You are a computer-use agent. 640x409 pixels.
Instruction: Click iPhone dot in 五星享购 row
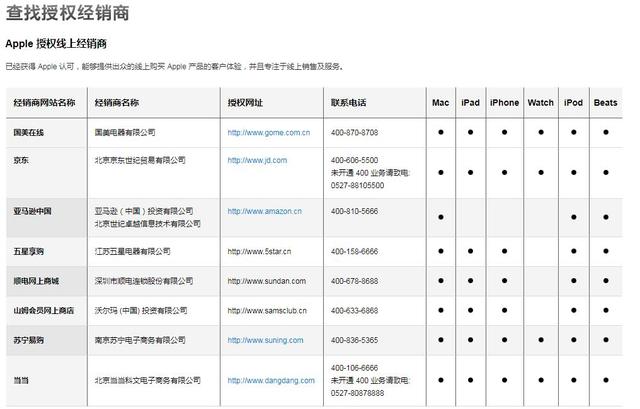[x=504, y=251]
